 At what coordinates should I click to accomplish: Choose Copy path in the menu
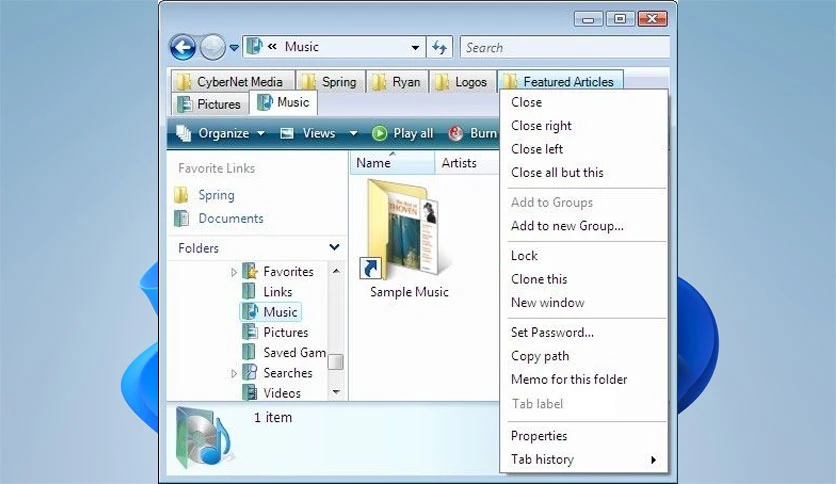tap(584, 356)
